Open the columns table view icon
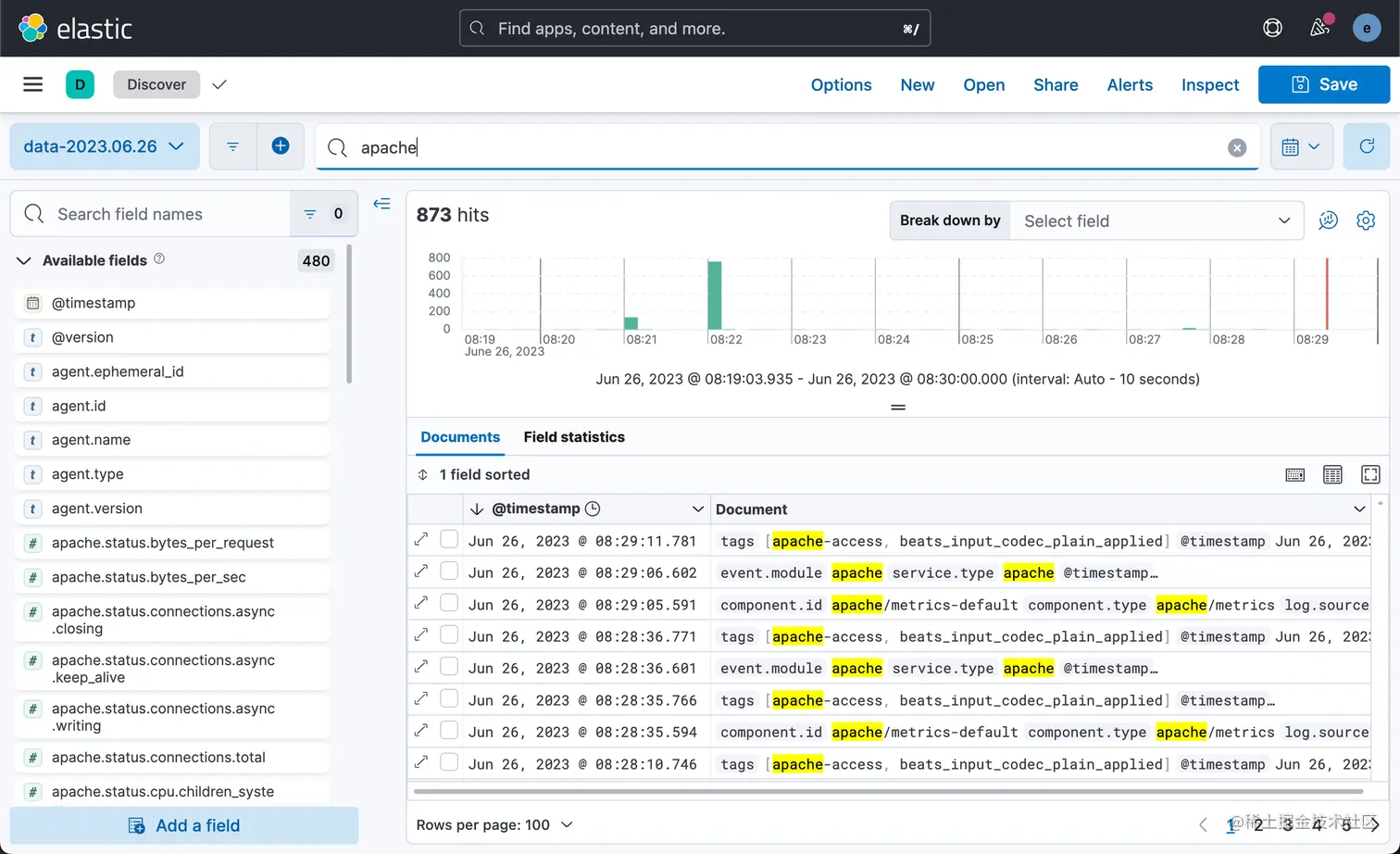 1332,475
